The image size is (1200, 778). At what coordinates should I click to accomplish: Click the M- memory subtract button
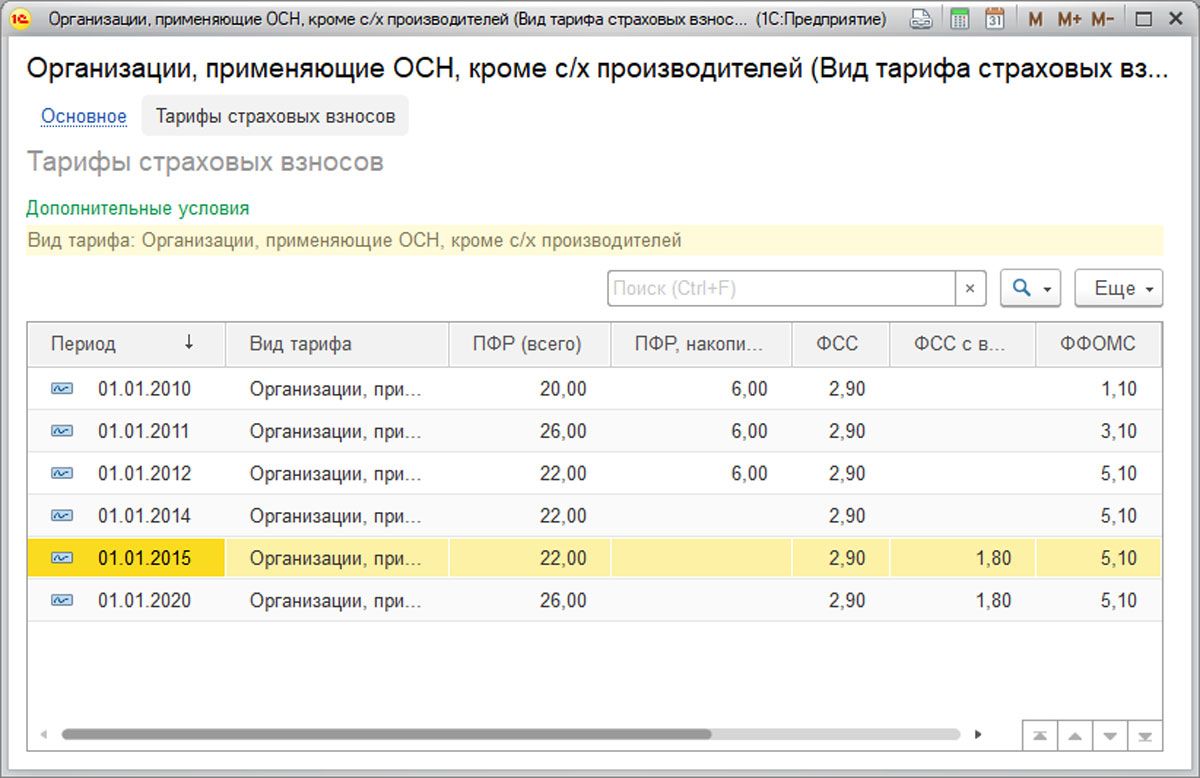coord(1103,19)
